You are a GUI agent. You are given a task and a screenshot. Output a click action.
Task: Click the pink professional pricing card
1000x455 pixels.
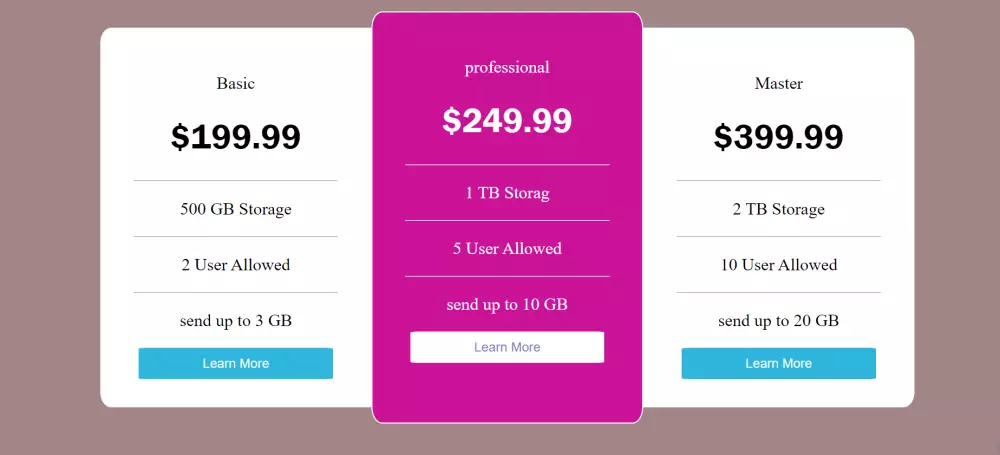click(x=507, y=390)
